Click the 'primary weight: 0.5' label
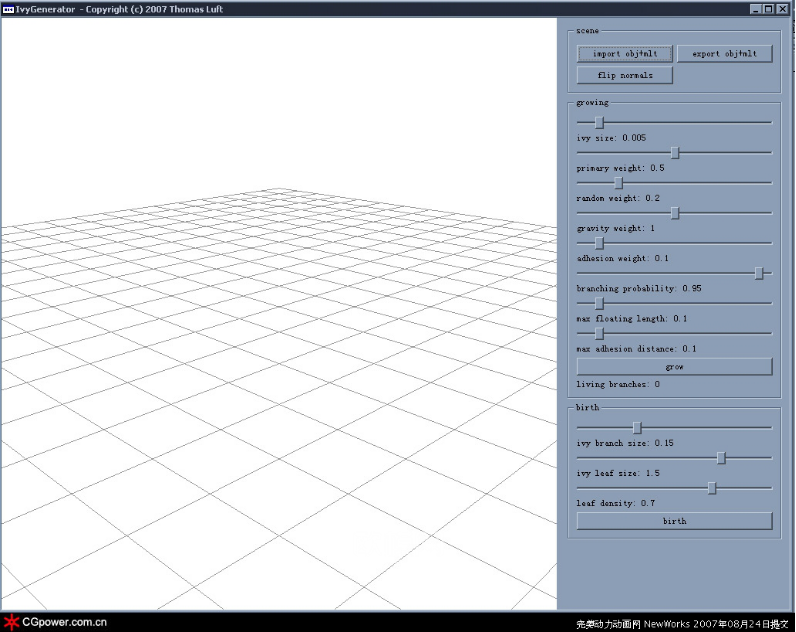Image resolution: width=796 pixels, height=632 pixels. click(620, 168)
